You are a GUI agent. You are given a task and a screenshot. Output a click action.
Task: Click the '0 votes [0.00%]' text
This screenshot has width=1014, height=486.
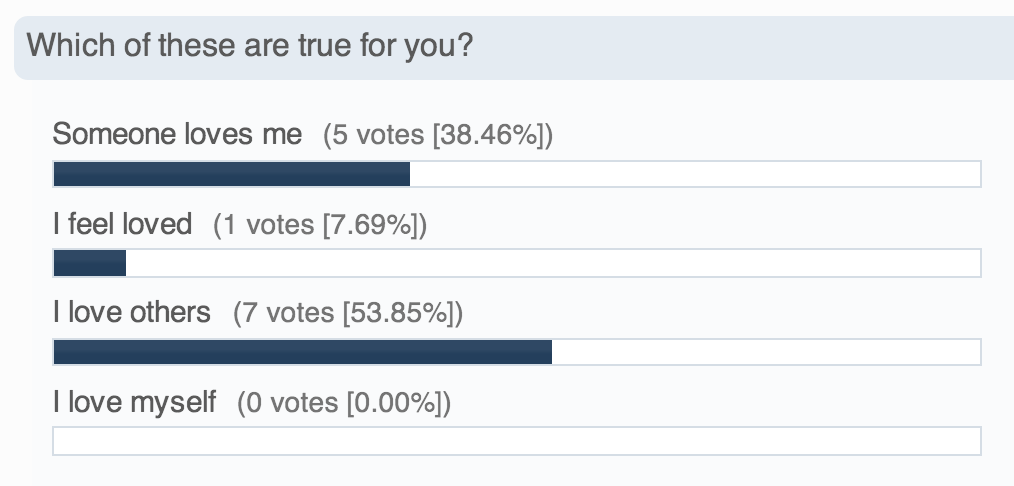click(x=344, y=403)
